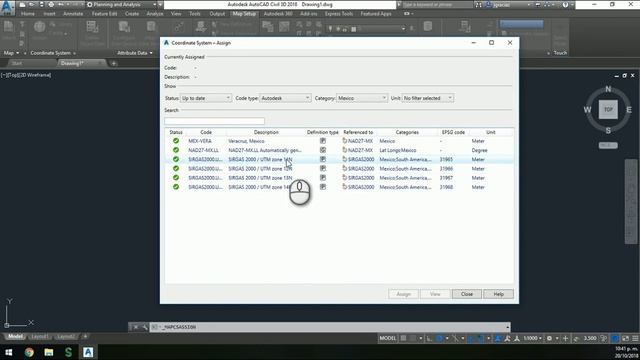
Task: Open the Status filter dropdown
Action: click(206, 98)
